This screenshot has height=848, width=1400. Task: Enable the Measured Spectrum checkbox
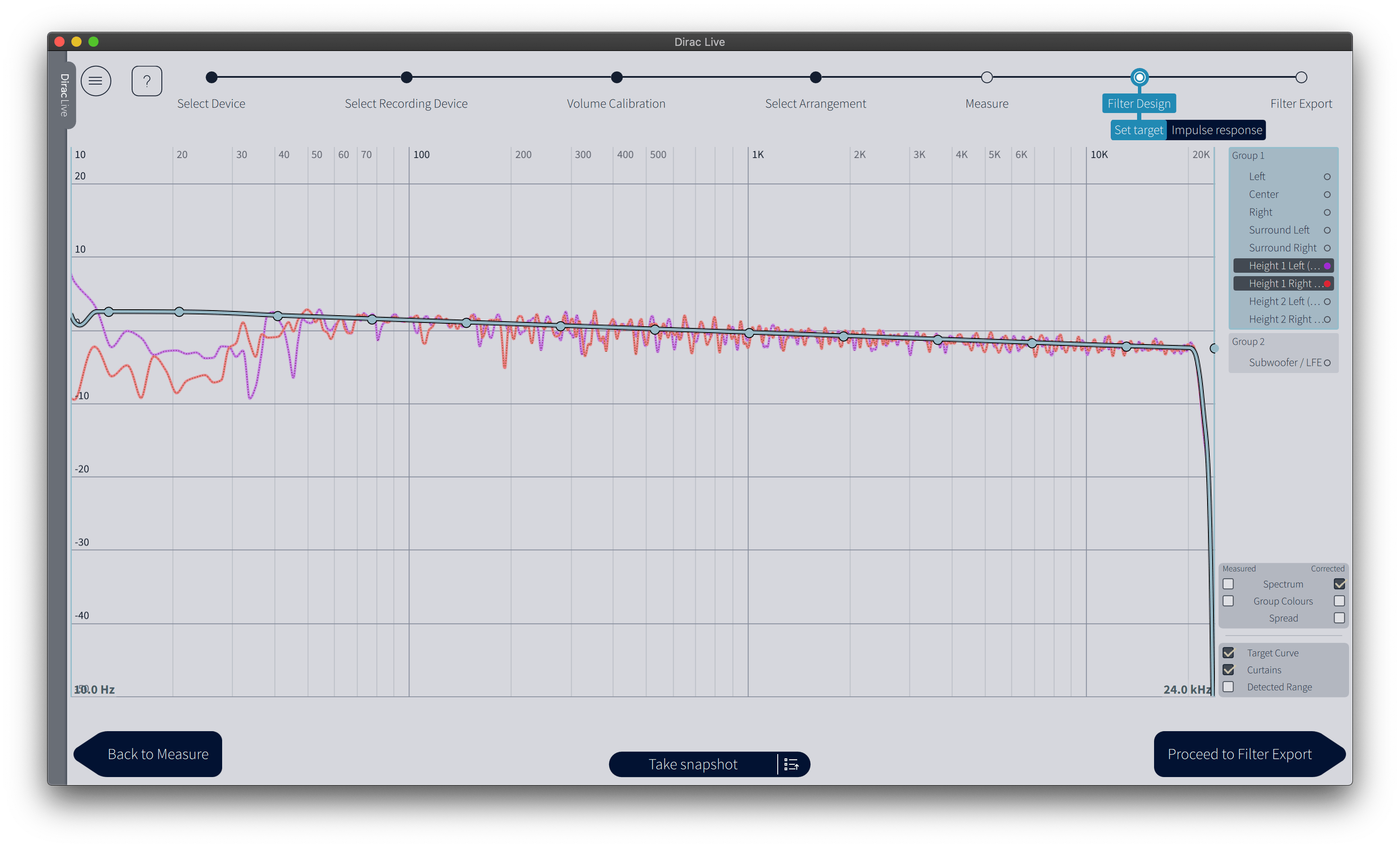[1228, 584]
